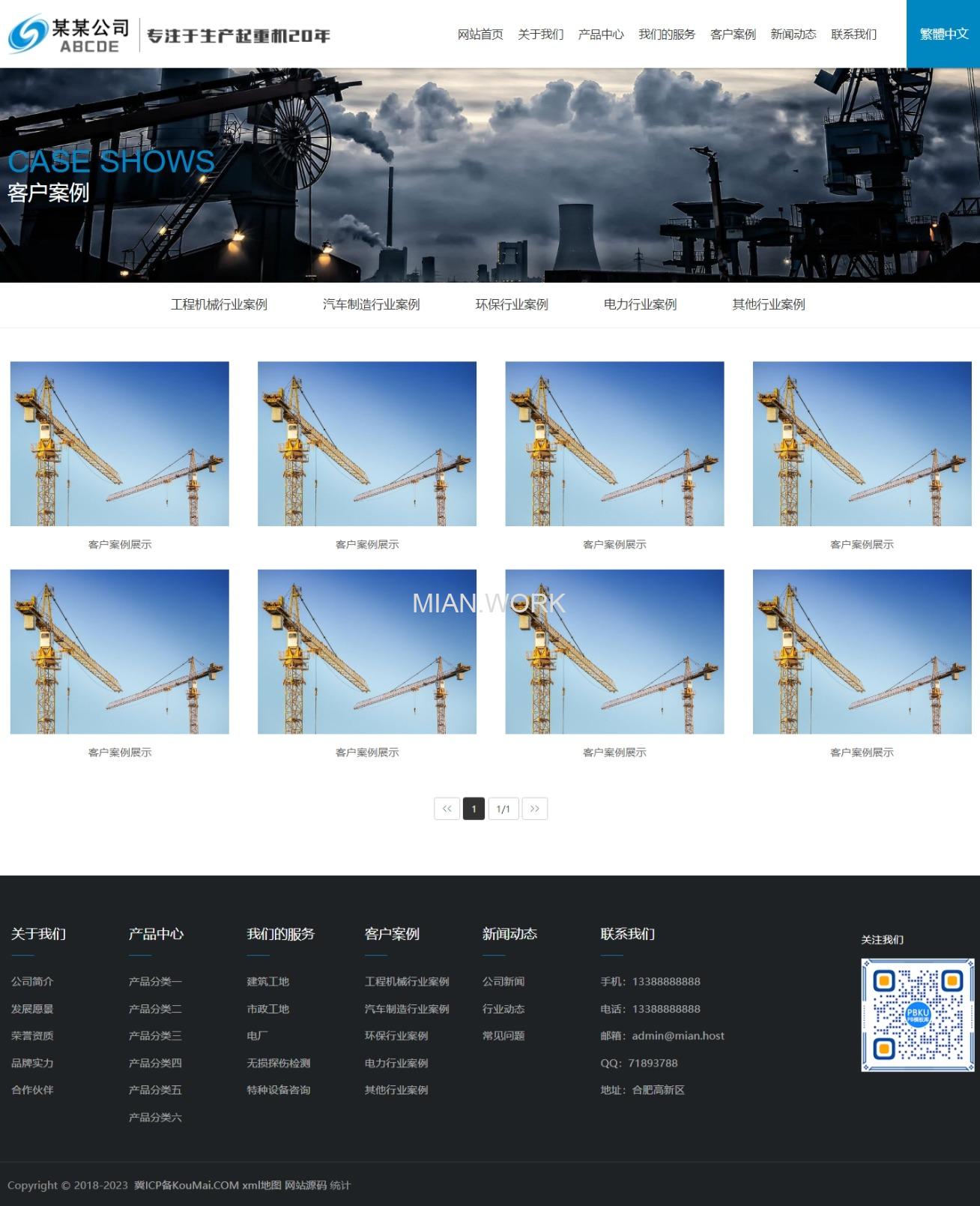Click footer heading 产品中心
The height and width of the screenshot is (1206, 980).
(x=156, y=934)
